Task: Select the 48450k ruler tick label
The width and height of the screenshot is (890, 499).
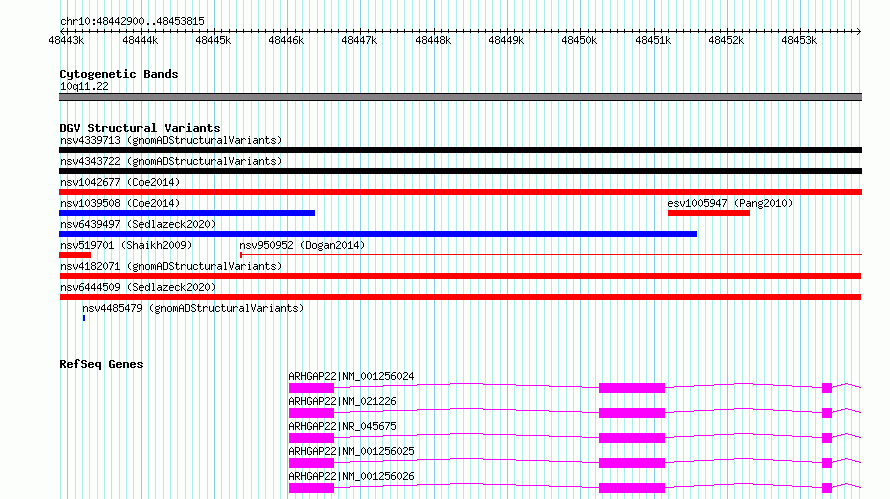Action: pyautogui.click(x=579, y=40)
